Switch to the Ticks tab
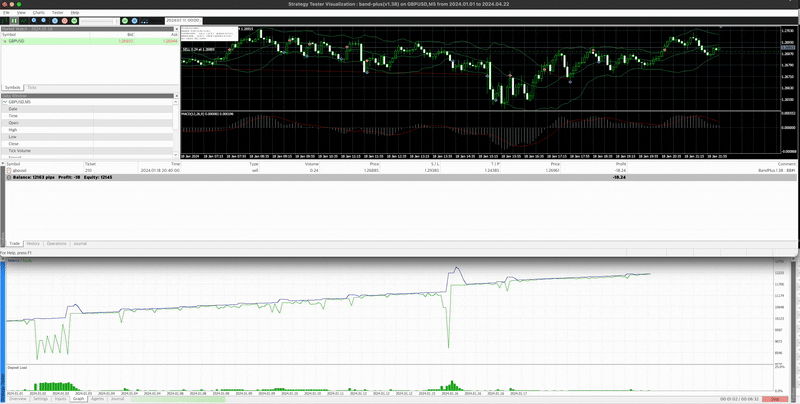The image size is (800, 404). pos(32,88)
